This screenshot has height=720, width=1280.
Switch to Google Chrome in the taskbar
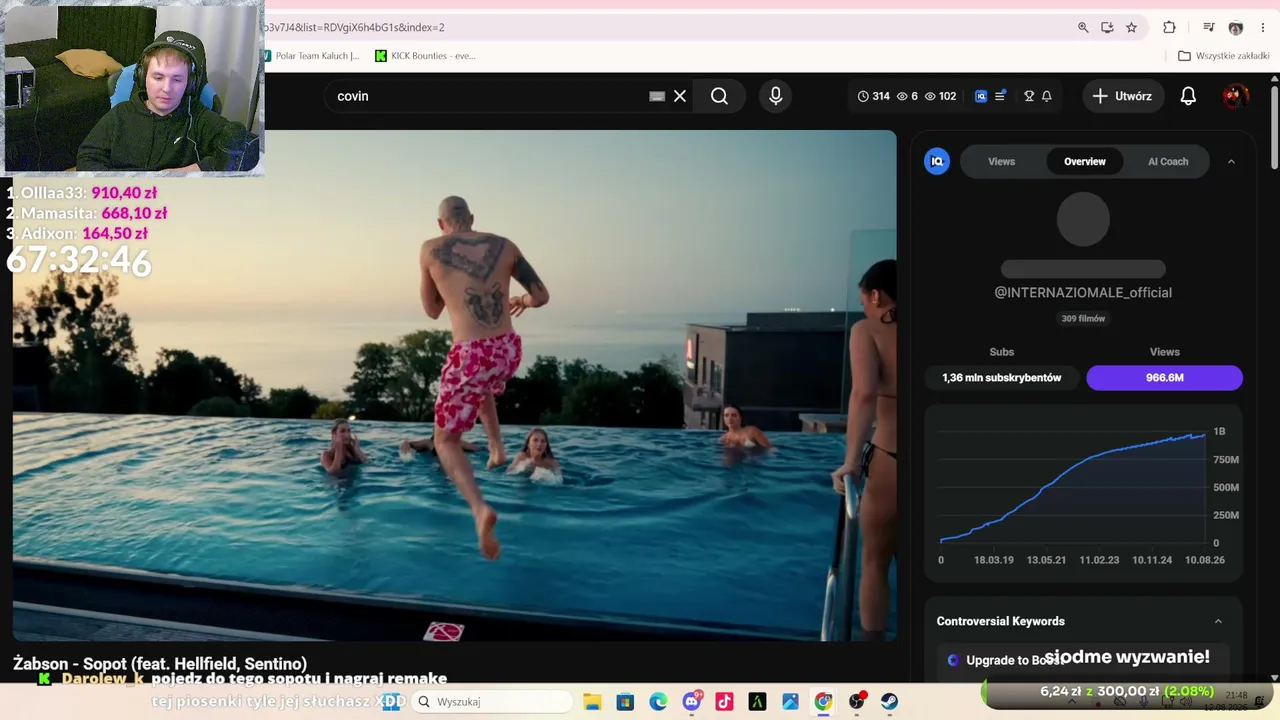pos(823,702)
